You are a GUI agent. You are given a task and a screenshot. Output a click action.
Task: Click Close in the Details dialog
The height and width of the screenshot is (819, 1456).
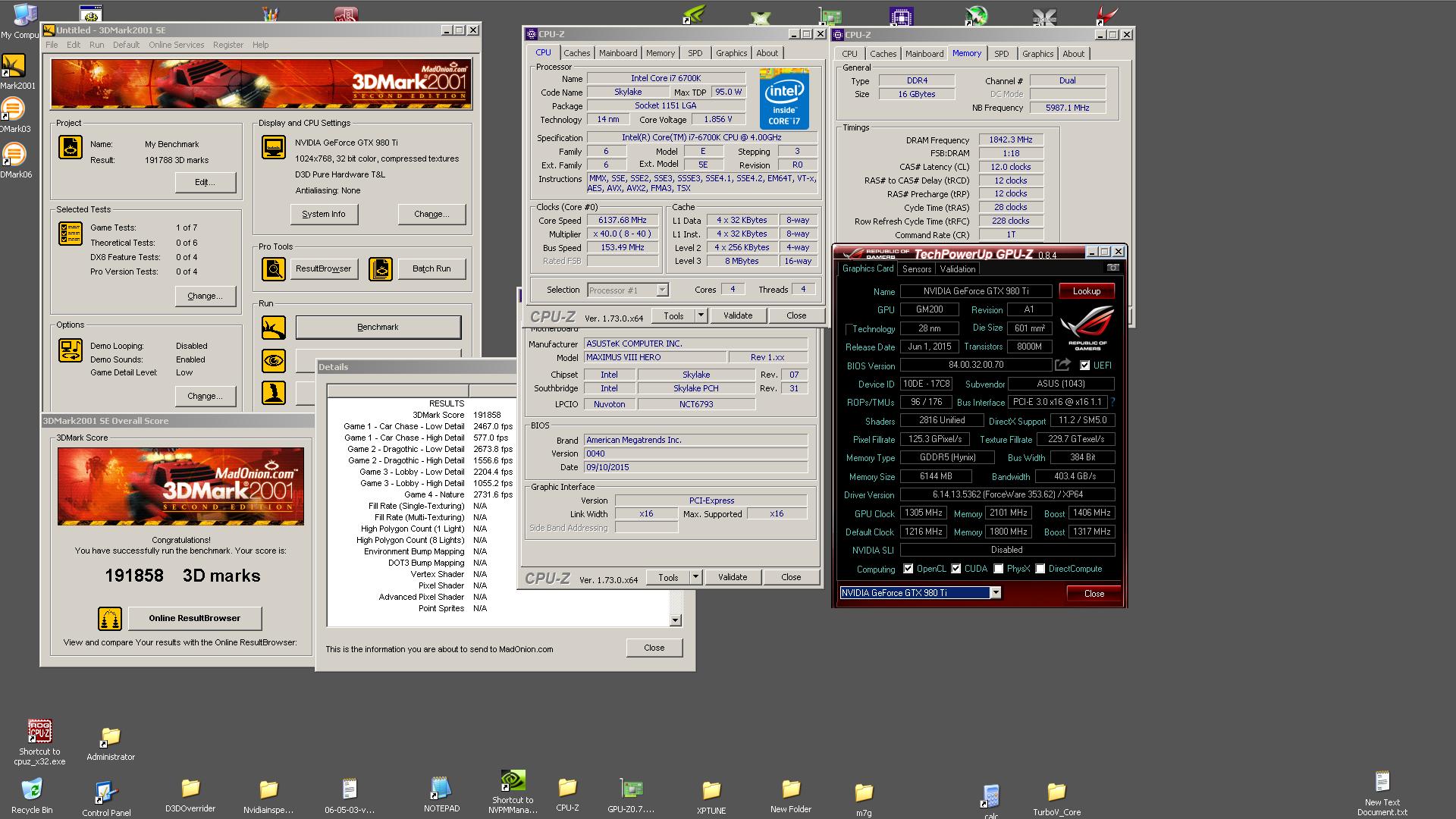point(654,648)
